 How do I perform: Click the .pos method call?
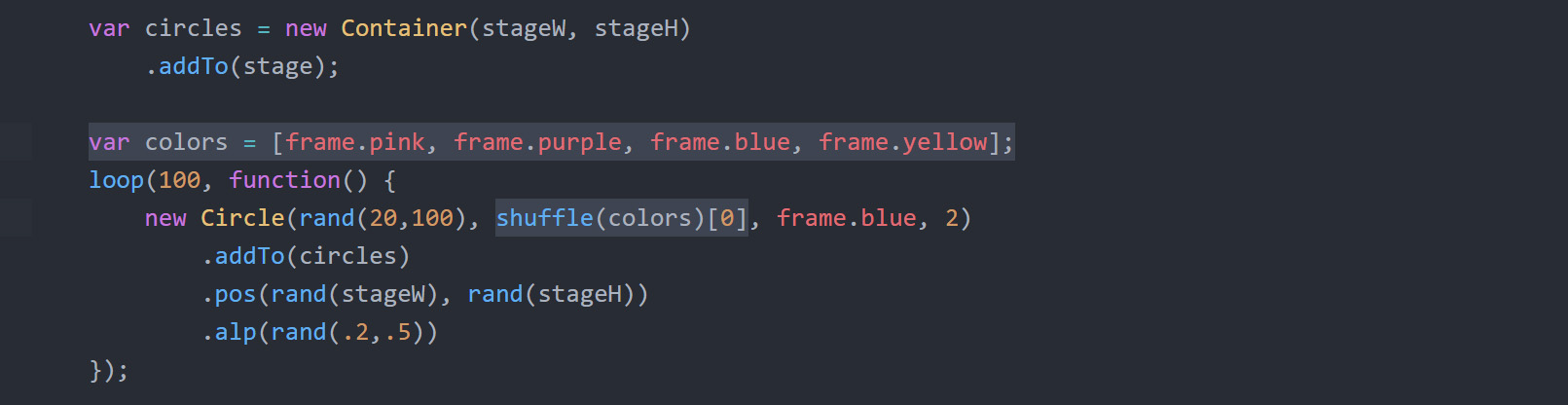tap(229, 294)
